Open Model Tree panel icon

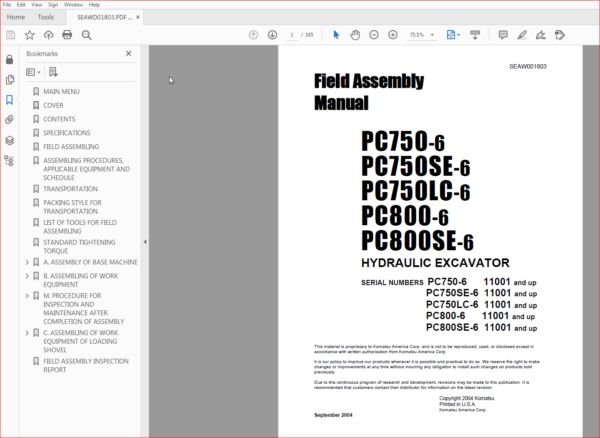coord(9,161)
